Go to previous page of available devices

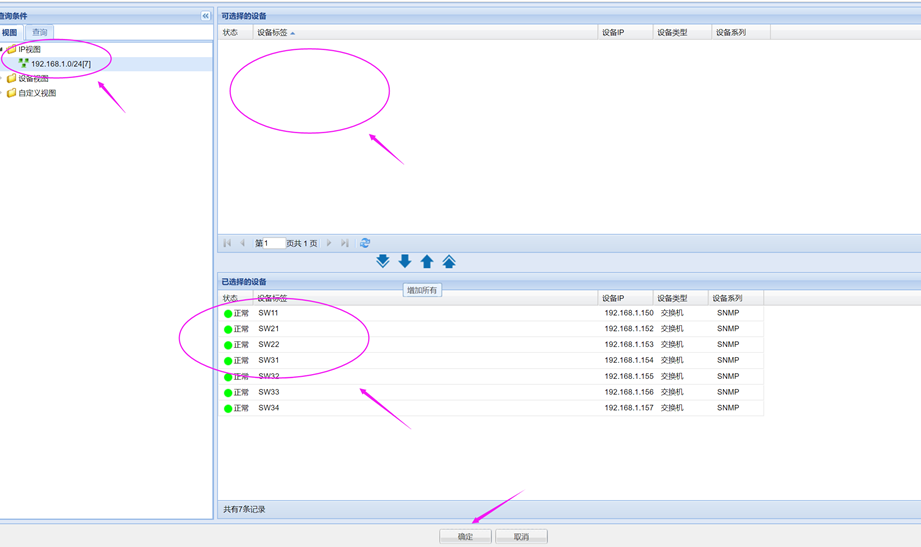click(x=242, y=243)
